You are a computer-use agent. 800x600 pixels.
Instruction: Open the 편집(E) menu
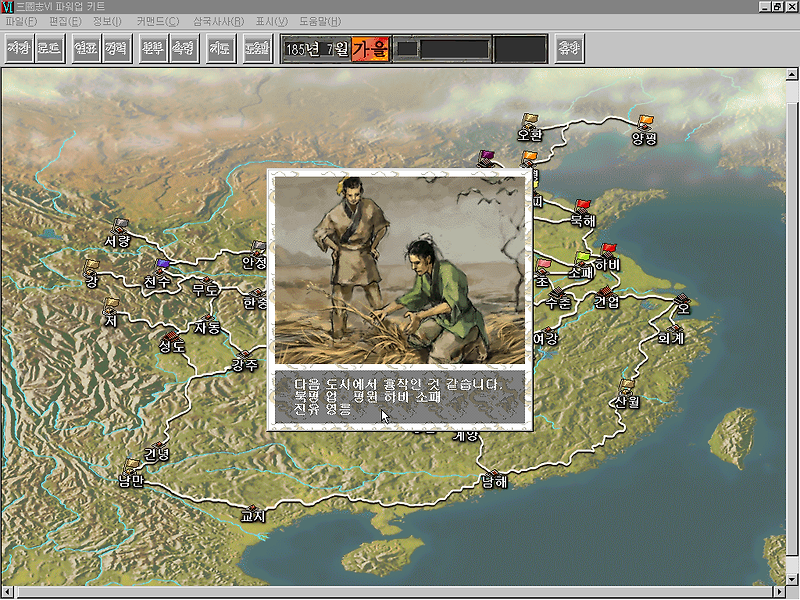coord(65,21)
